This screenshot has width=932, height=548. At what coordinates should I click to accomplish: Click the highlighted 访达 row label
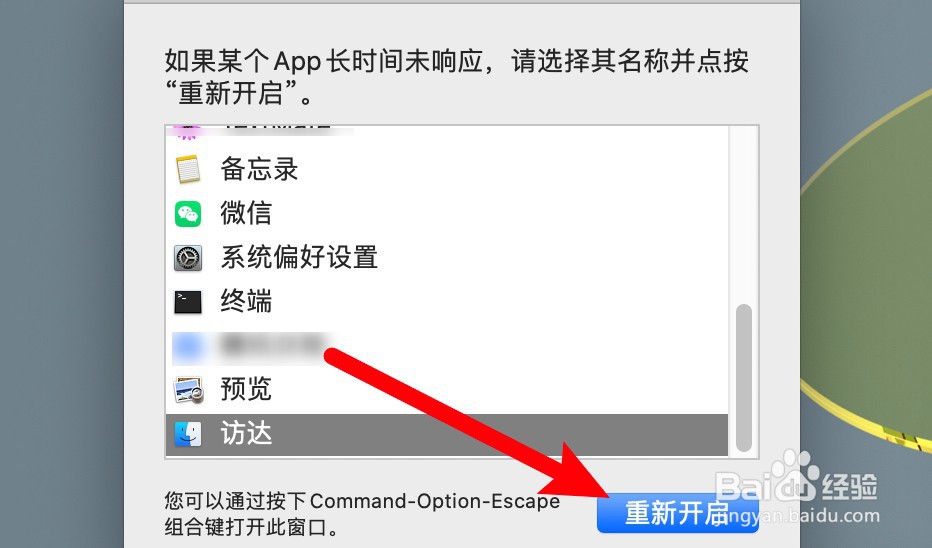coord(246,433)
